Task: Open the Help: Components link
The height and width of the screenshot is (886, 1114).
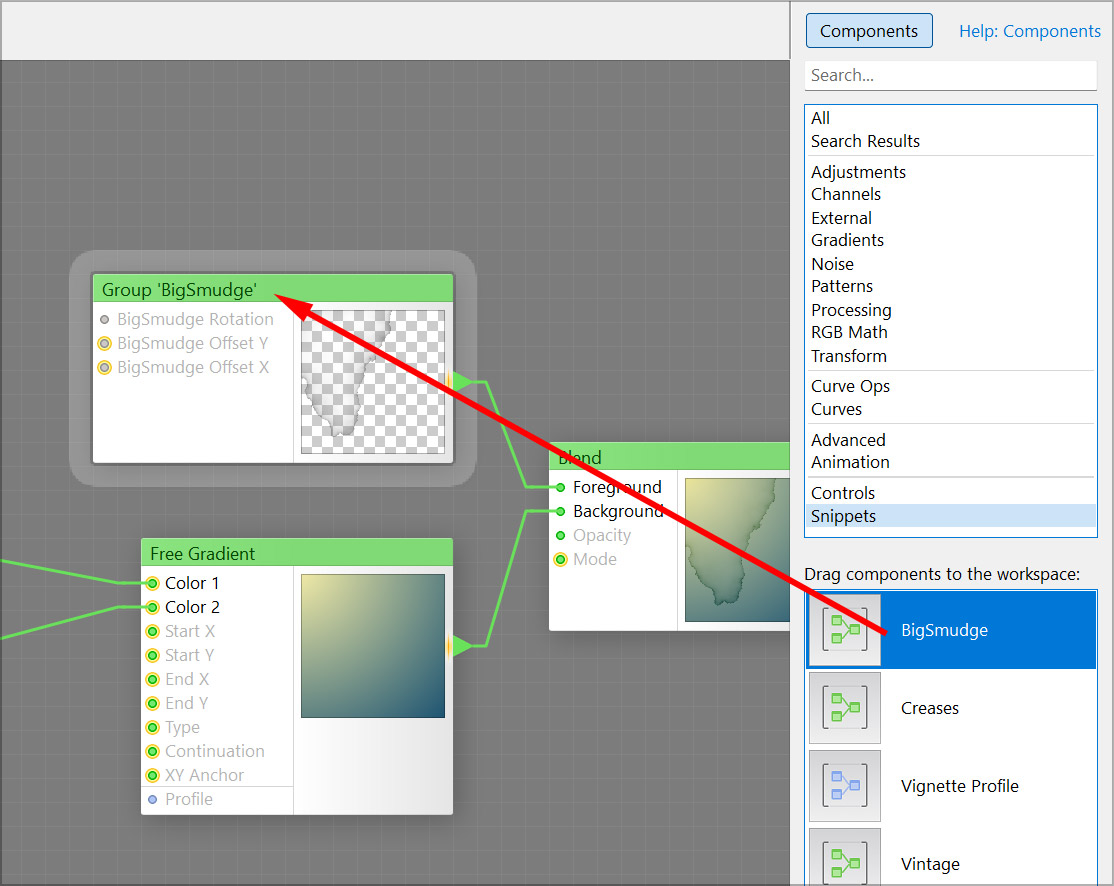Action: click(1029, 31)
